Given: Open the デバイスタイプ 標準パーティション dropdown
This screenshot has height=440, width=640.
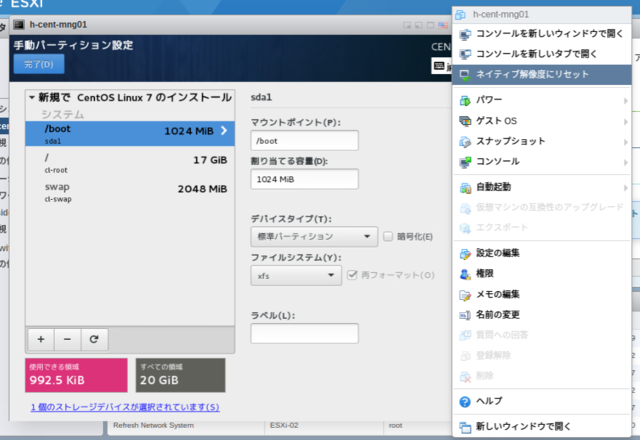Looking at the screenshot, I should coord(314,237).
